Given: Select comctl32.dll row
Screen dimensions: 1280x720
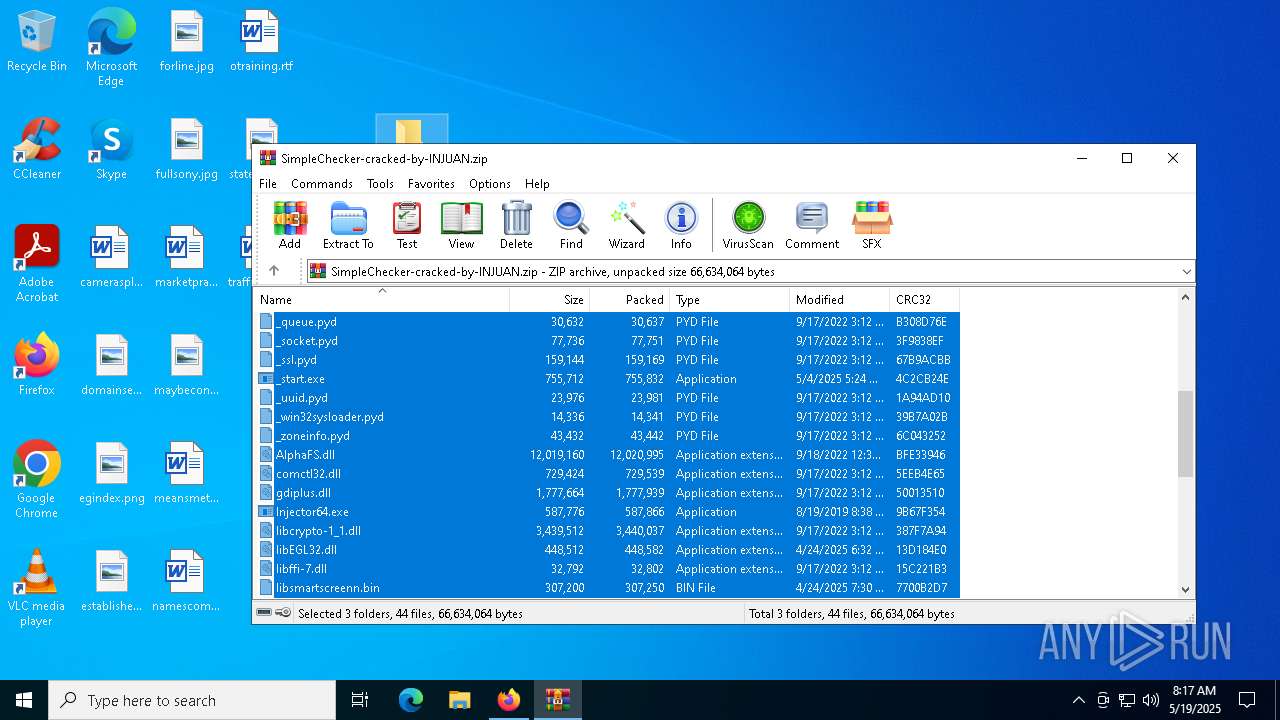Looking at the screenshot, I should pyautogui.click(x=607, y=474).
